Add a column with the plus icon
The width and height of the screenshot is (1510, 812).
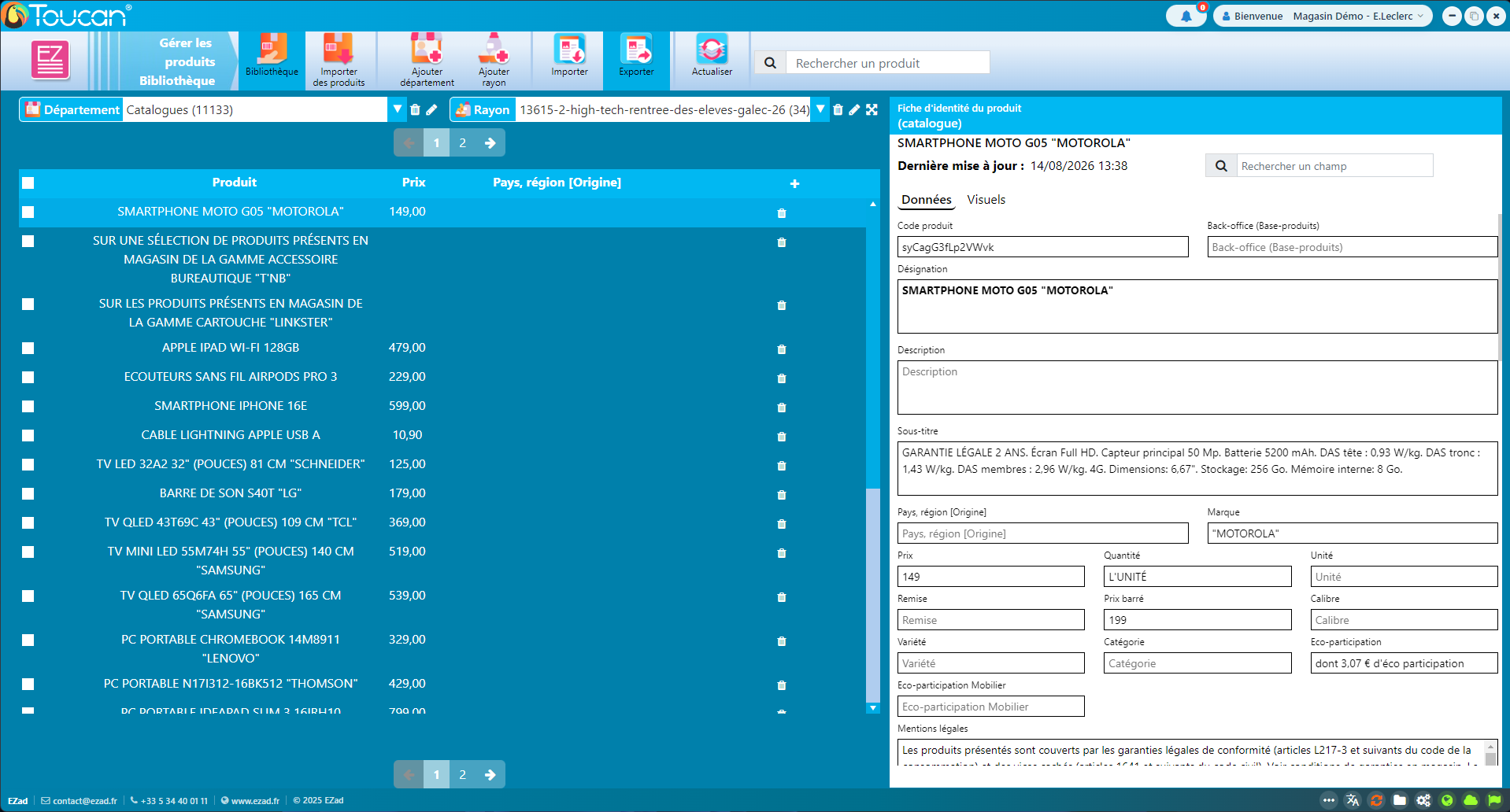(794, 183)
